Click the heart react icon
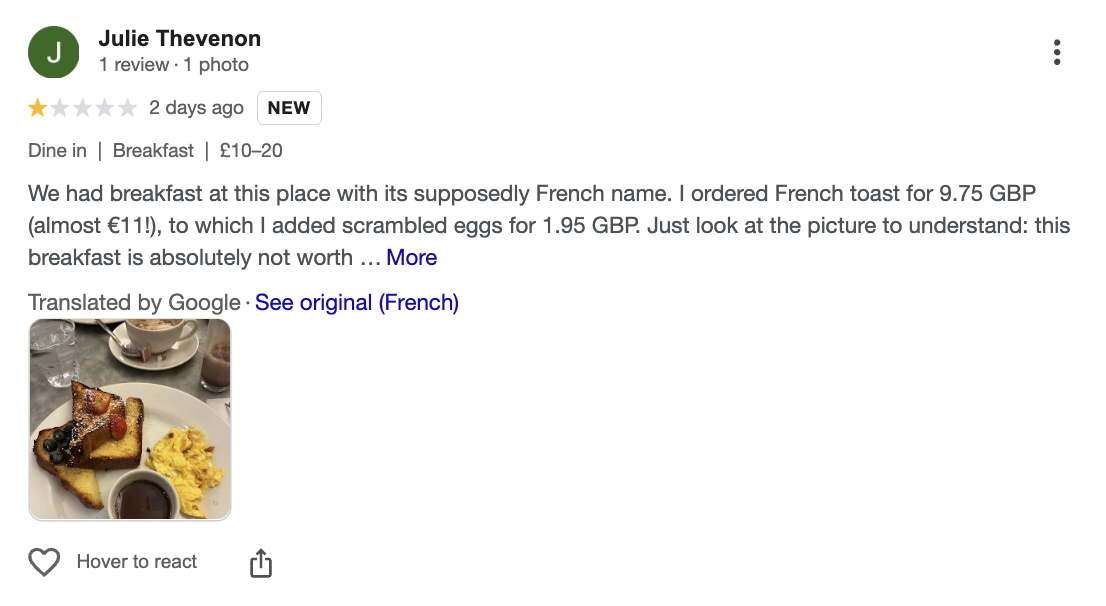This screenshot has width=1106, height=606. (44, 562)
